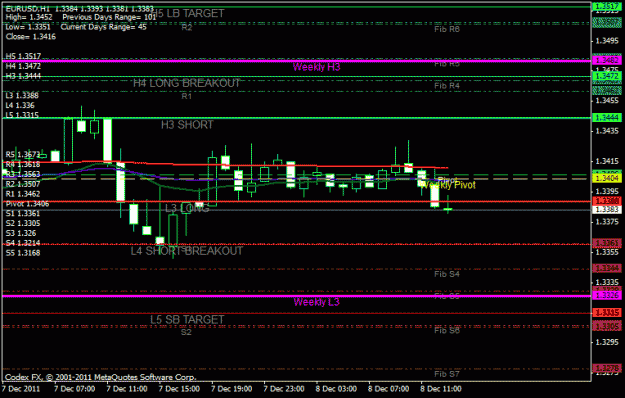Viewport: 625px width, 398px height.
Task: Select the '7 Dec 11:00' time axis label
Action: click(x=127, y=389)
